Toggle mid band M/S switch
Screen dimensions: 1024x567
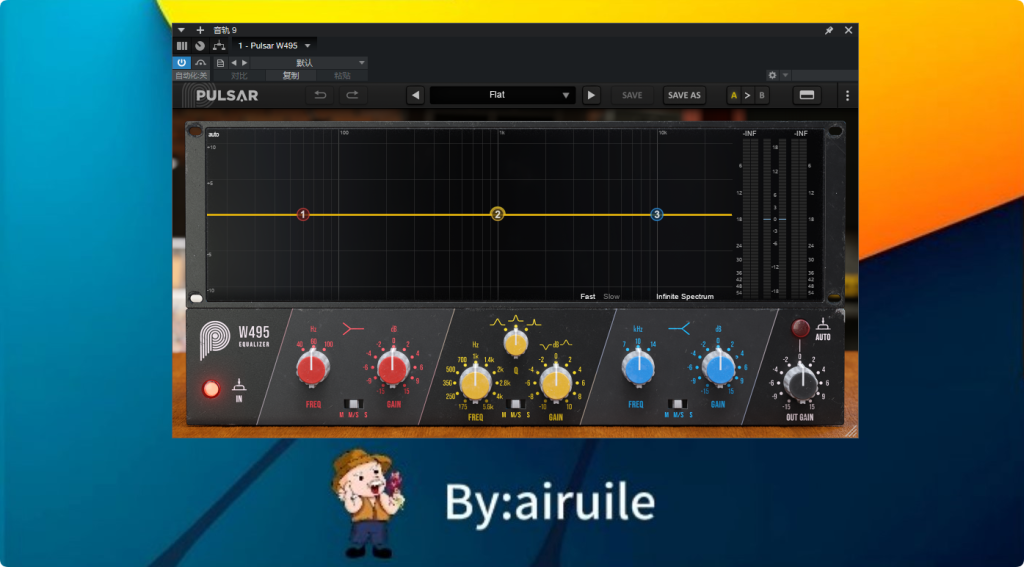pyautogui.click(x=516, y=404)
